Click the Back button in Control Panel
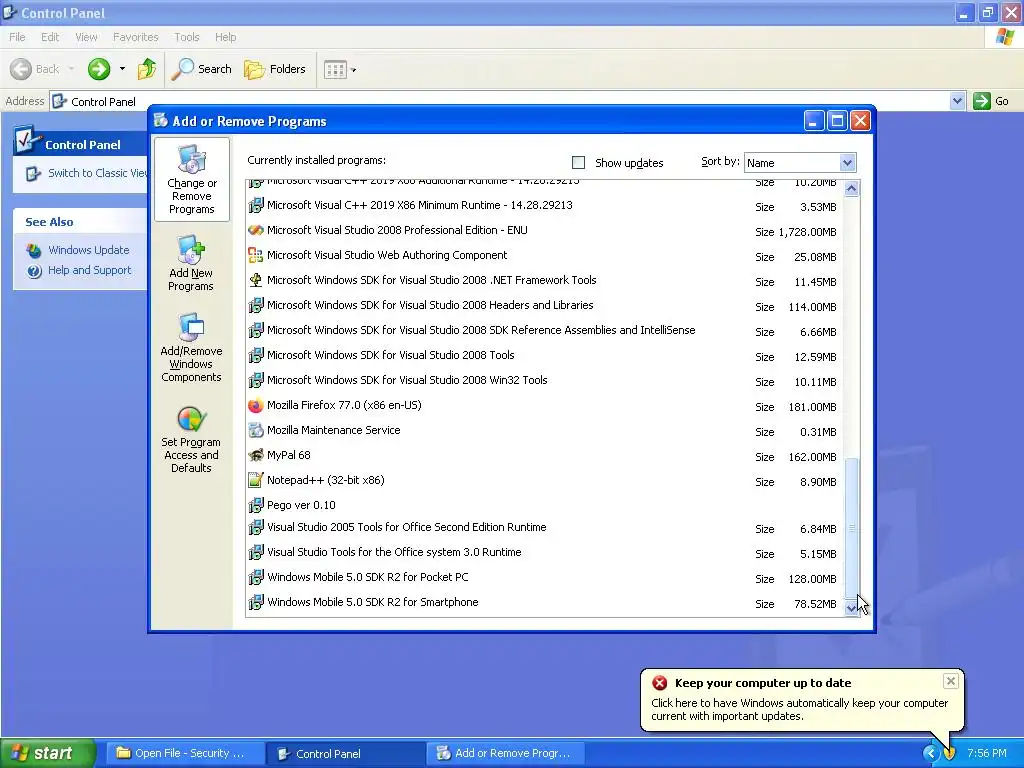 [x=35, y=69]
